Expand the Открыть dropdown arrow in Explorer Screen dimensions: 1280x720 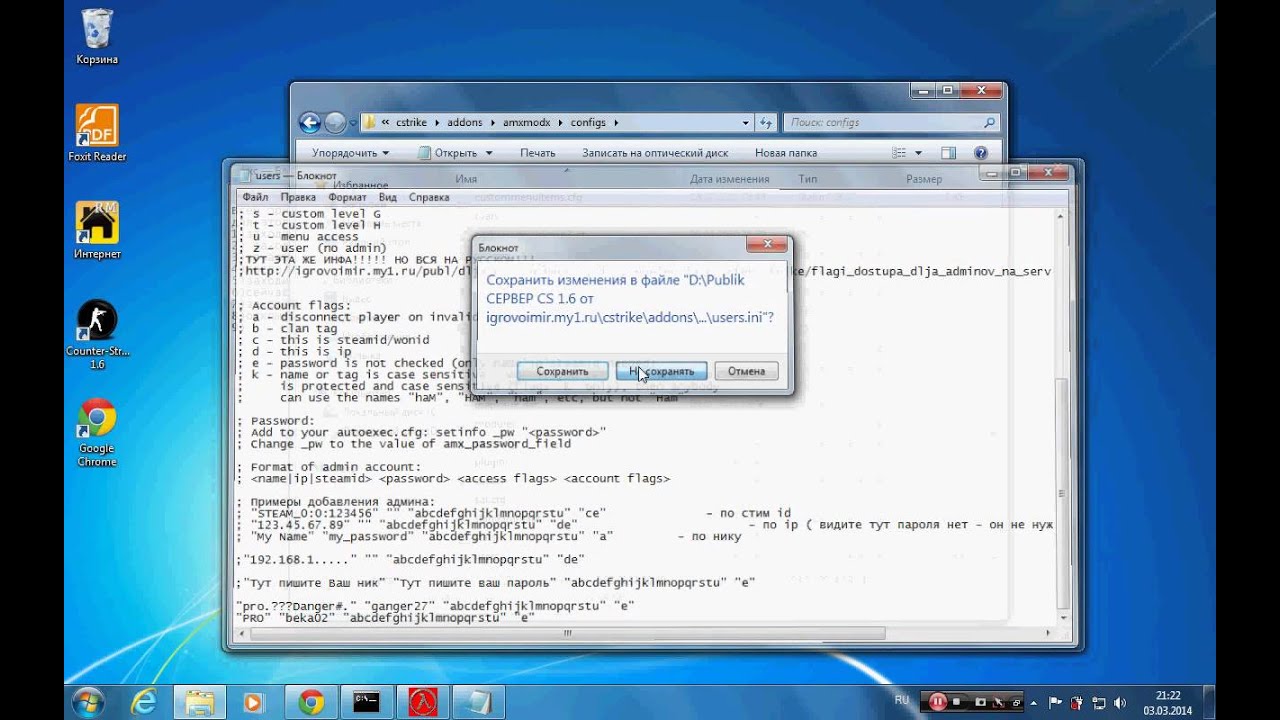point(489,153)
